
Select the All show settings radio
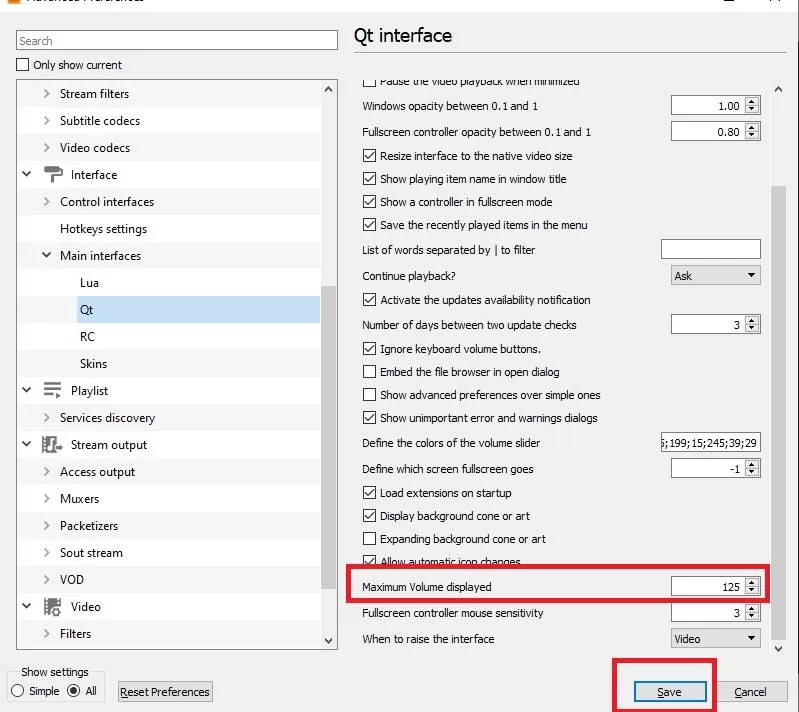(74, 691)
